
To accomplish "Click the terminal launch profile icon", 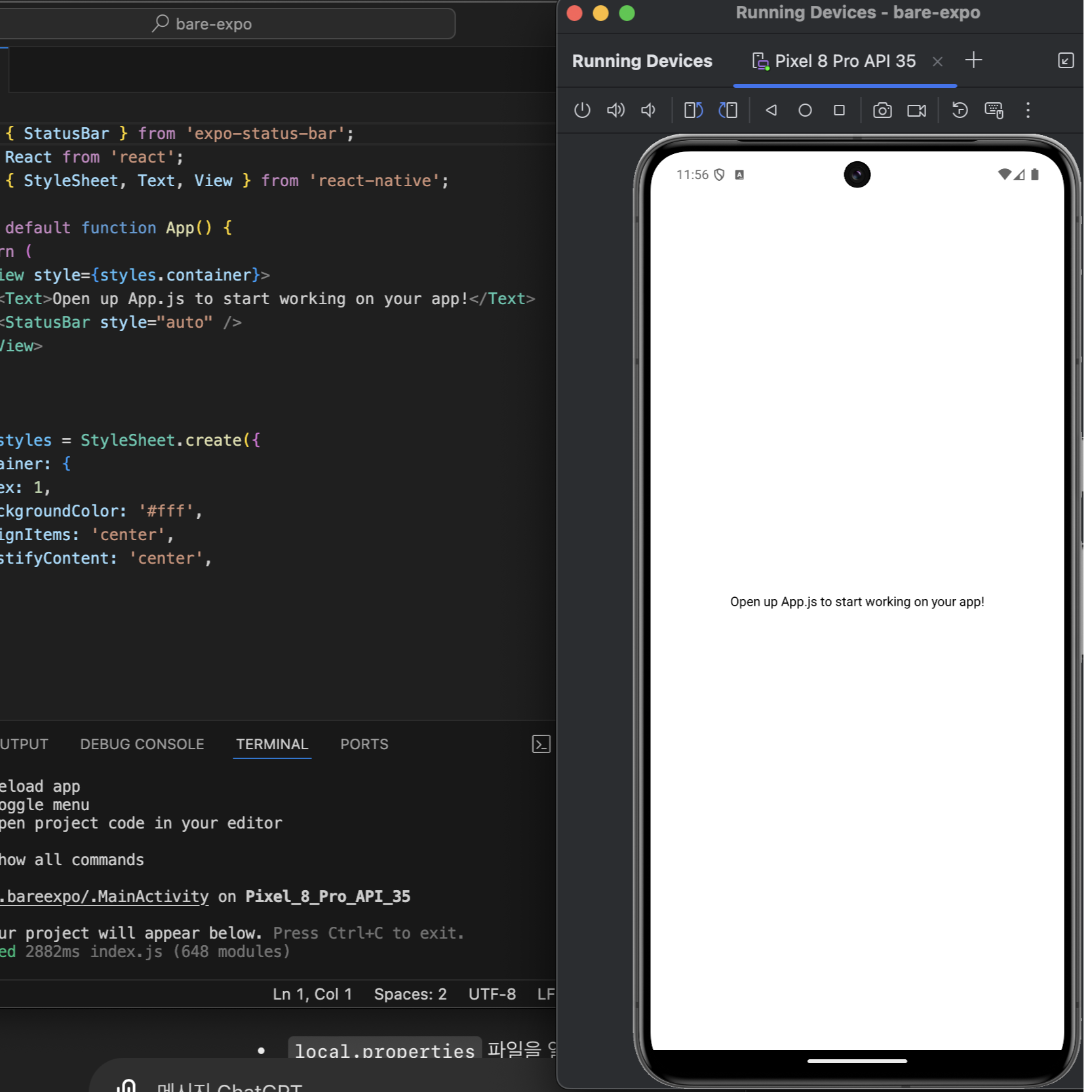I will 541,744.
